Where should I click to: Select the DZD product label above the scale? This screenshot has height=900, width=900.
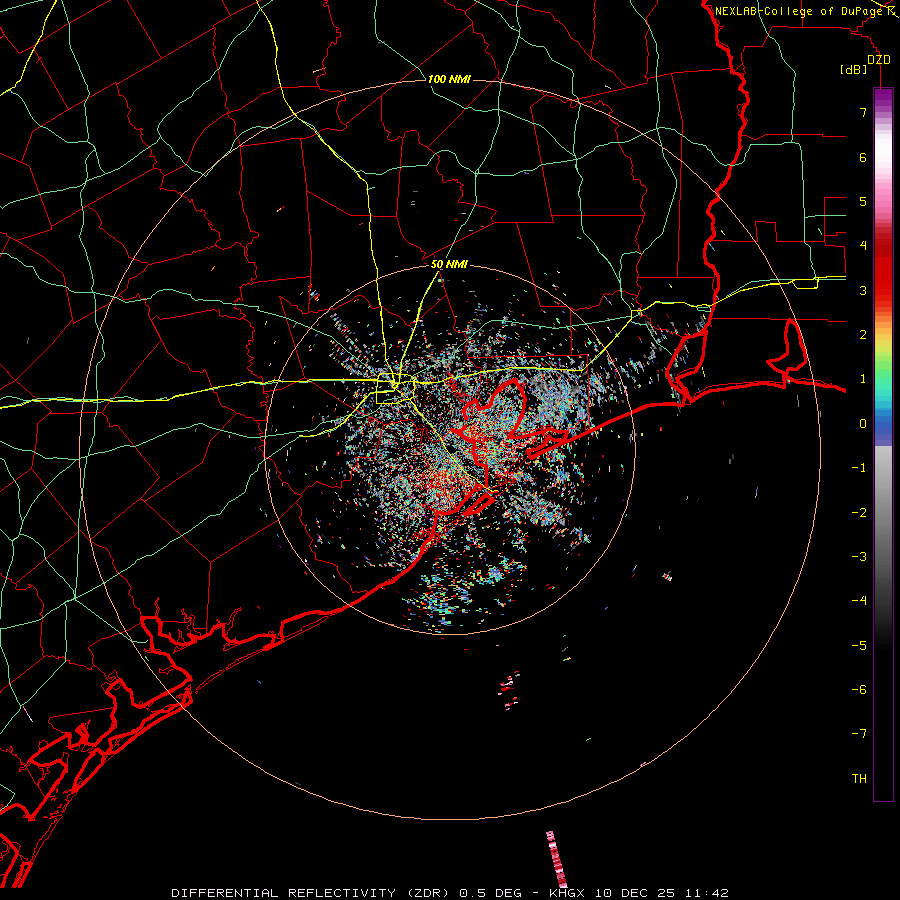point(879,60)
